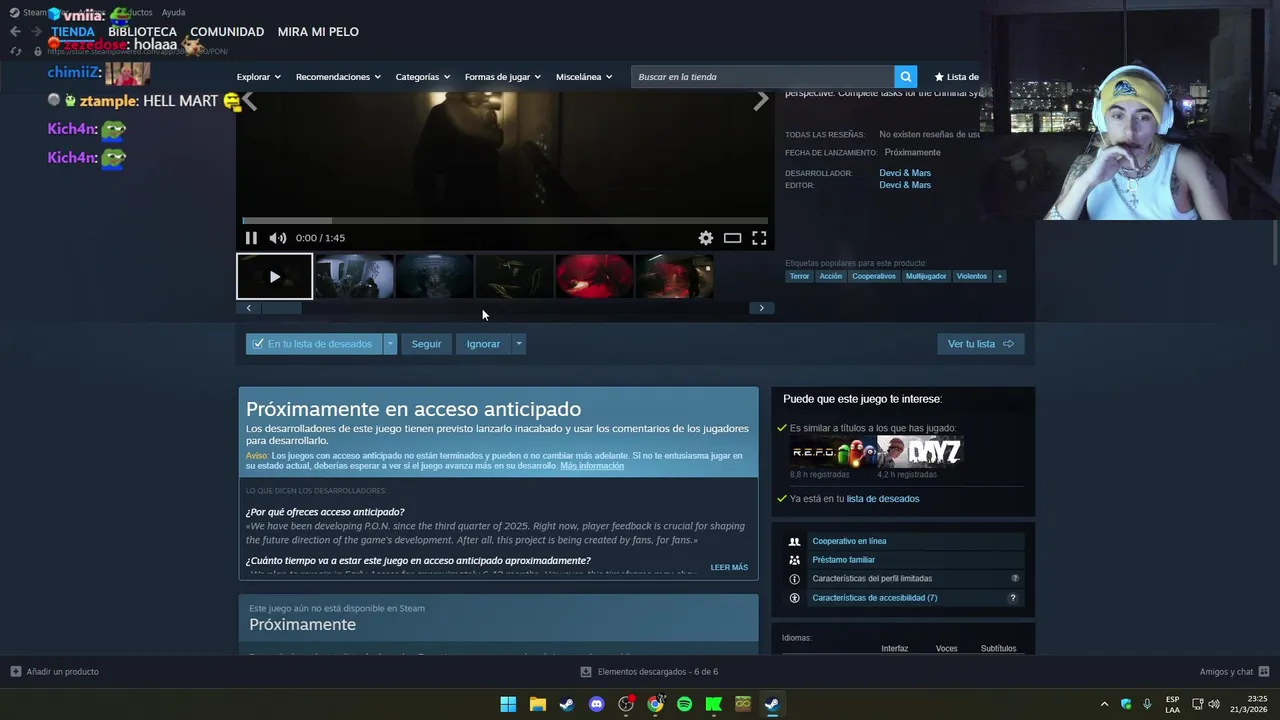
Task: Go to next media with right arrow
Action: [761, 100]
